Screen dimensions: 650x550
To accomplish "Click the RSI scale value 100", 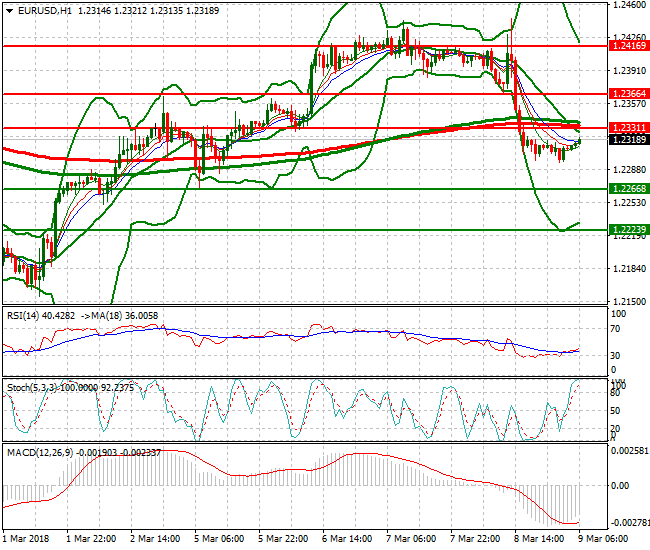I will click(x=617, y=314).
